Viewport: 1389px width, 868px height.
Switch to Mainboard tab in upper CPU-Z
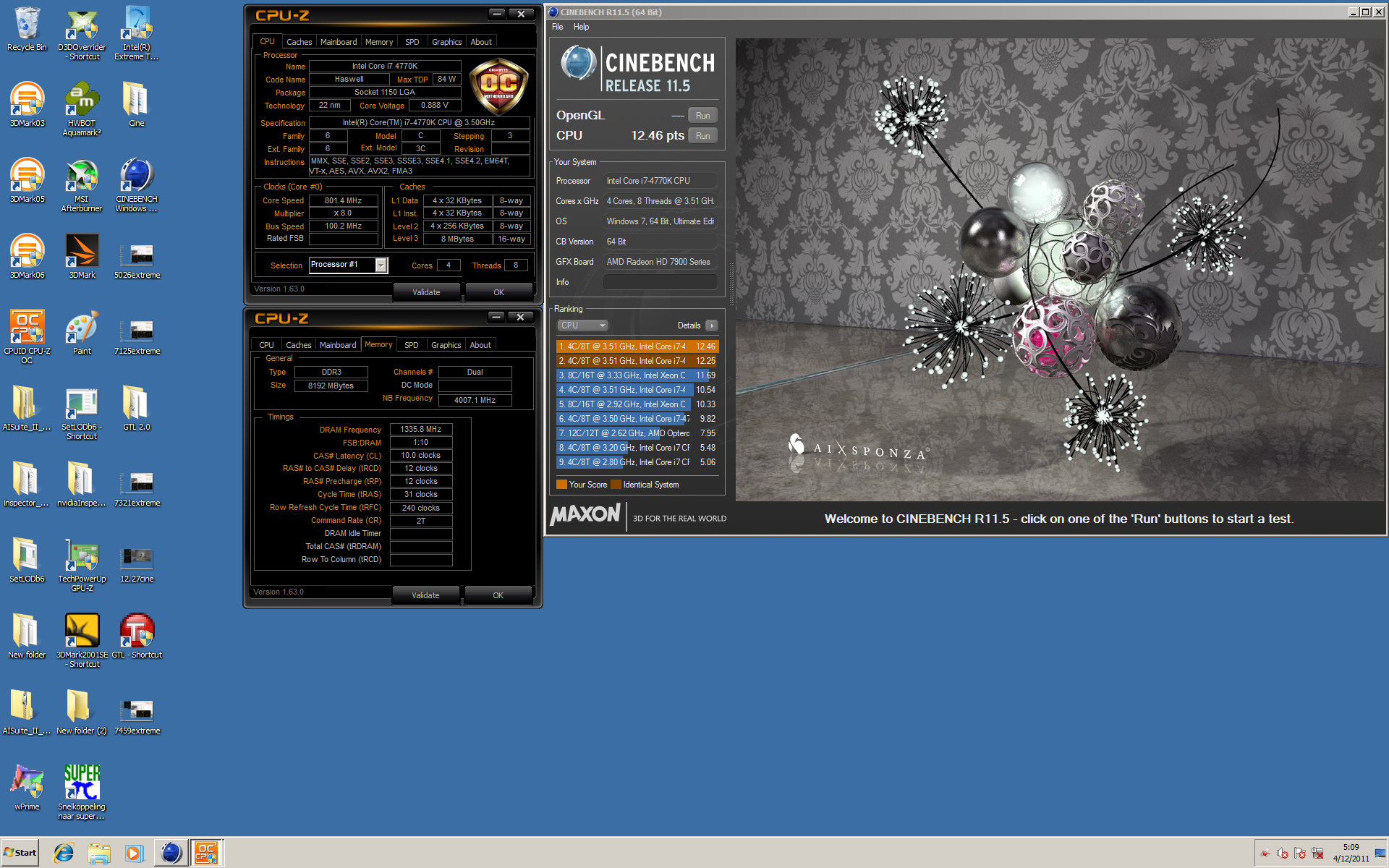click(339, 42)
